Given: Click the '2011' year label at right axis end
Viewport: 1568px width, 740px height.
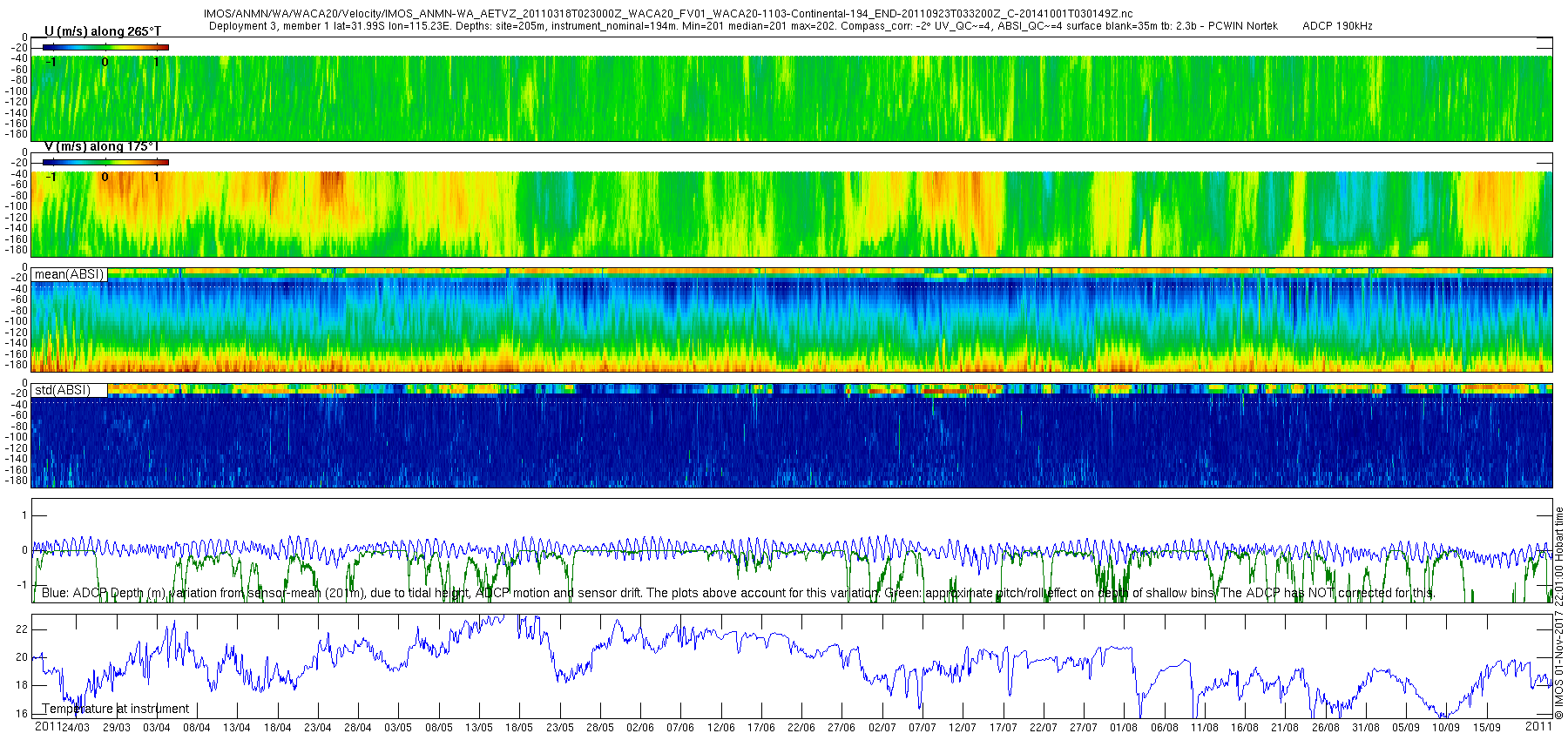Looking at the screenshot, I should (1539, 725).
